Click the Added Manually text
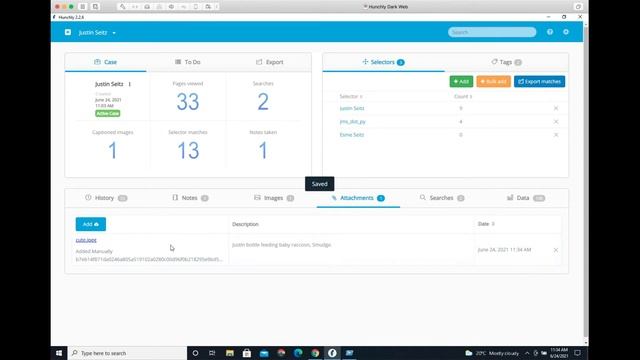This screenshot has width=640, height=360. click(x=94, y=251)
